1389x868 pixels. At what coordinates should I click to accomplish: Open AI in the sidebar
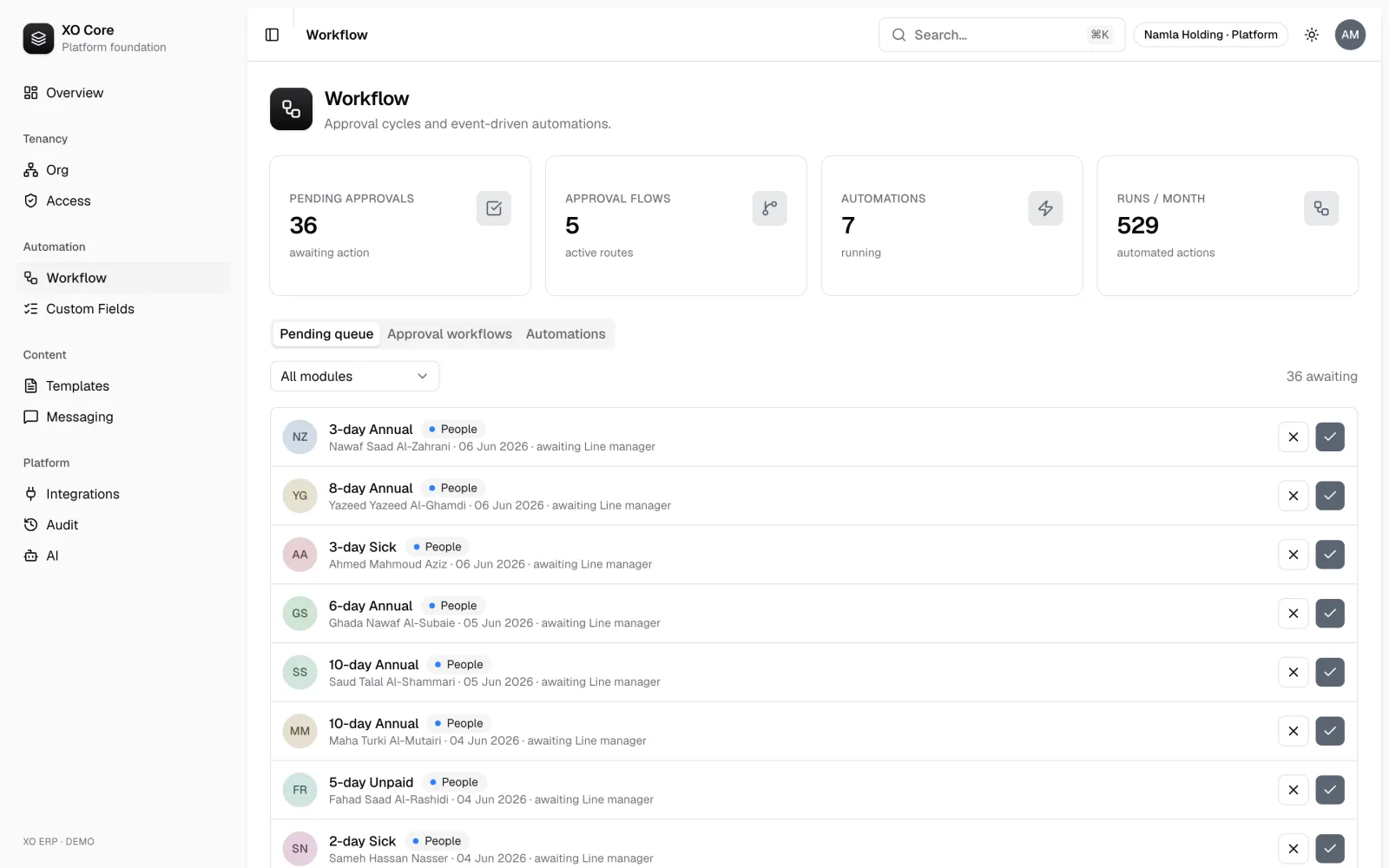click(123, 556)
